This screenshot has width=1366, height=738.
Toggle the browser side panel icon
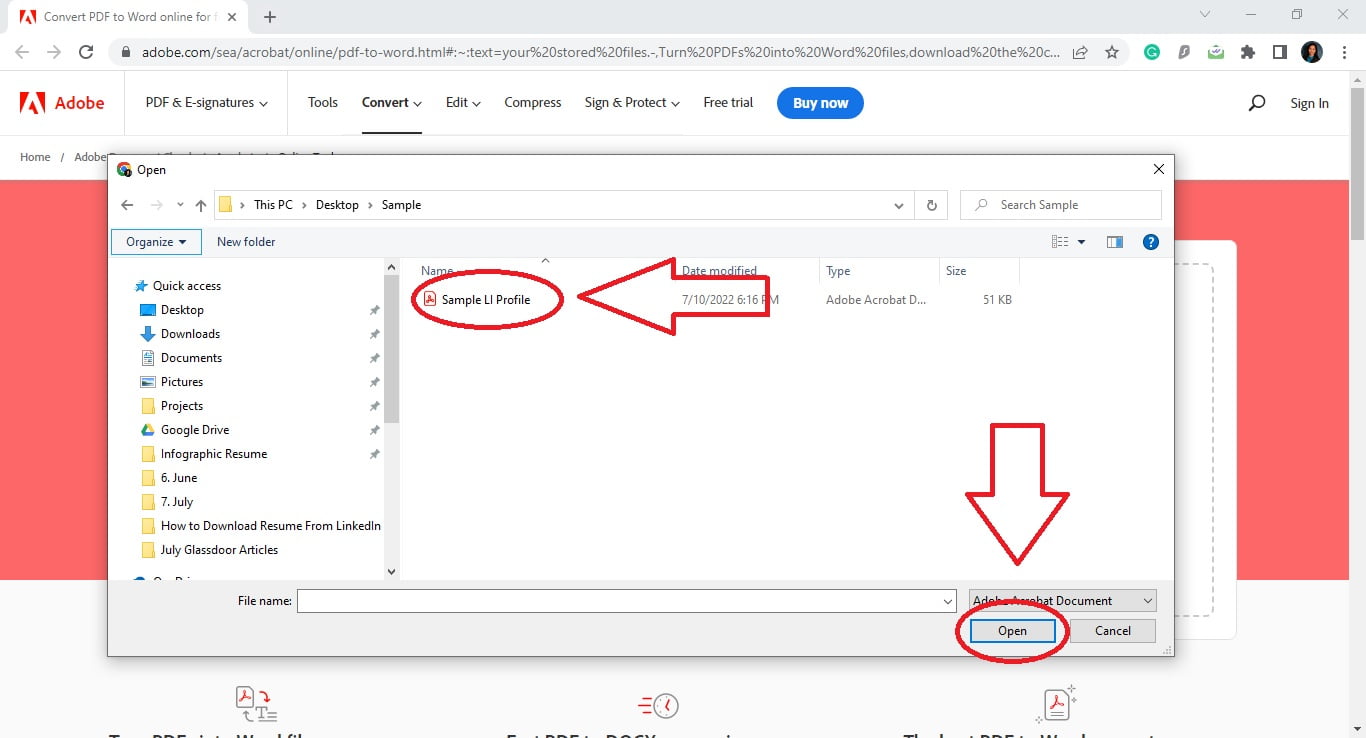pos(1279,52)
